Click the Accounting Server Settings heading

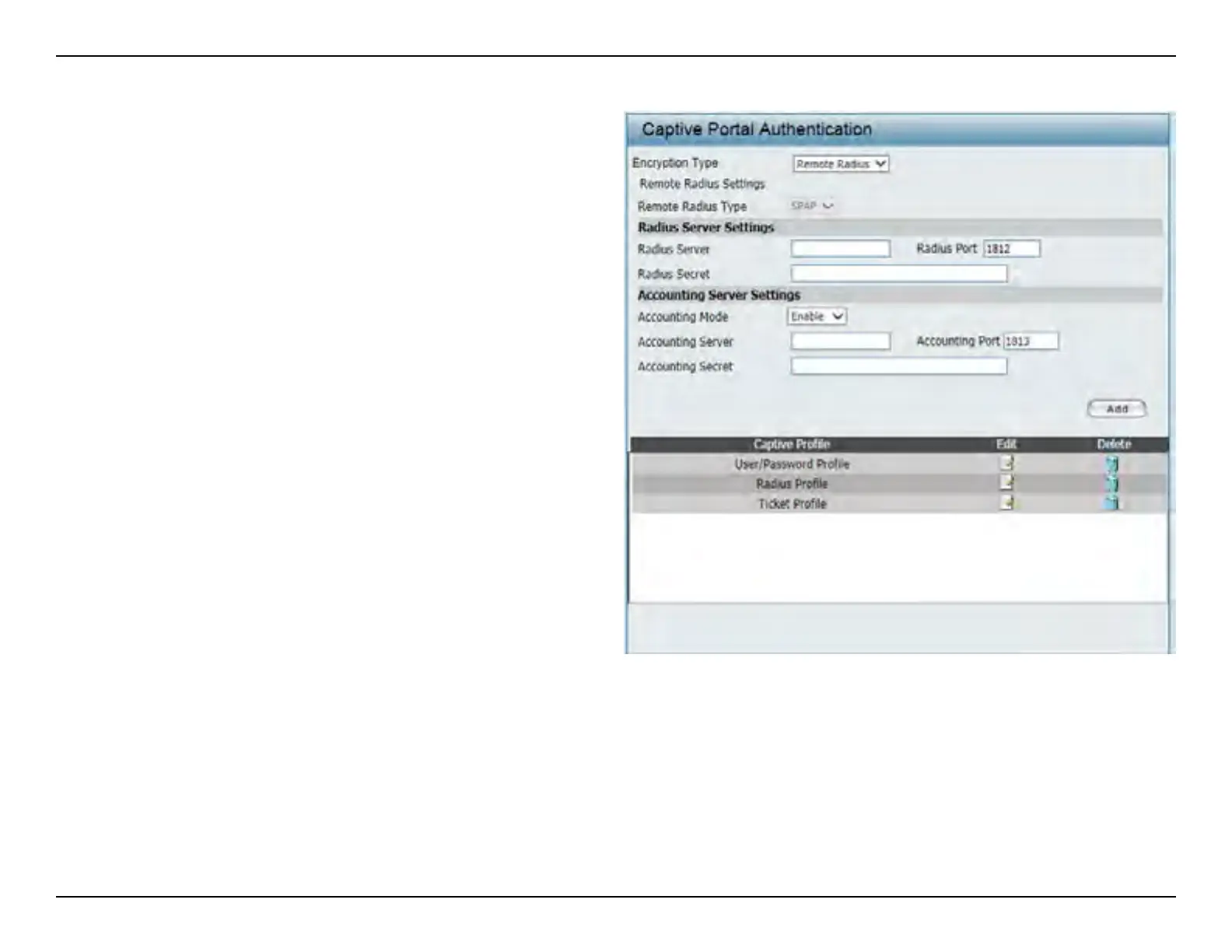[x=719, y=295]
